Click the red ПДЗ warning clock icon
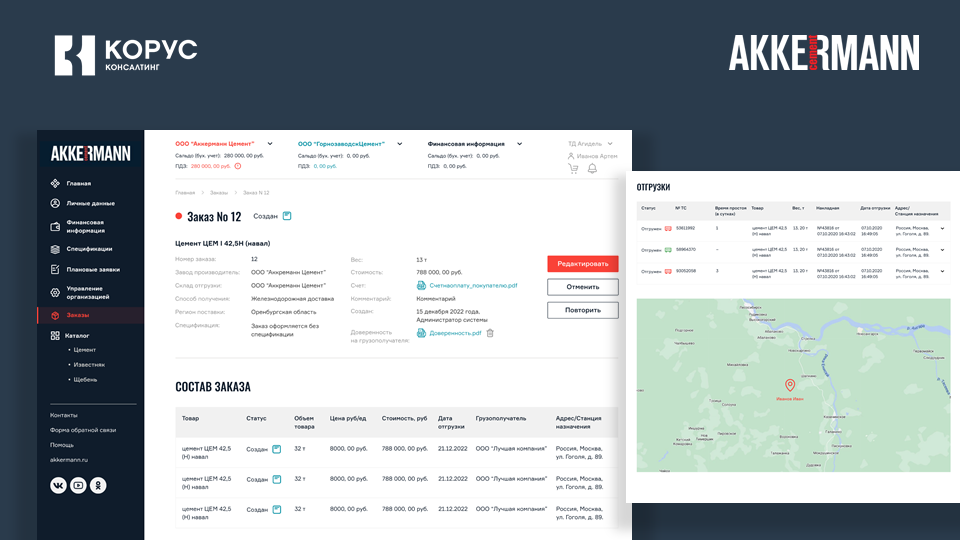Viewport: 960px width, 540px height. click(238, 166)
